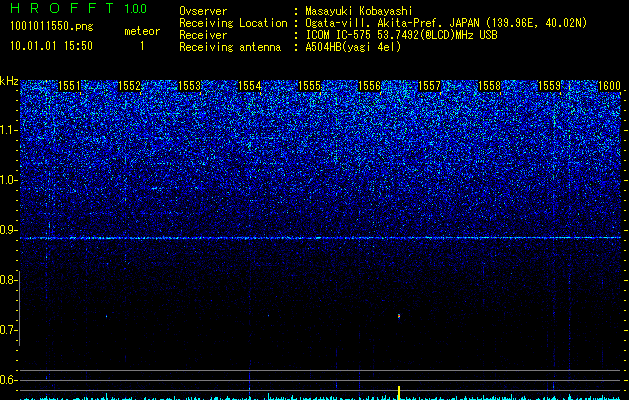
Task: Click the 0.7 kHz axis label
Action: (8, 330)
